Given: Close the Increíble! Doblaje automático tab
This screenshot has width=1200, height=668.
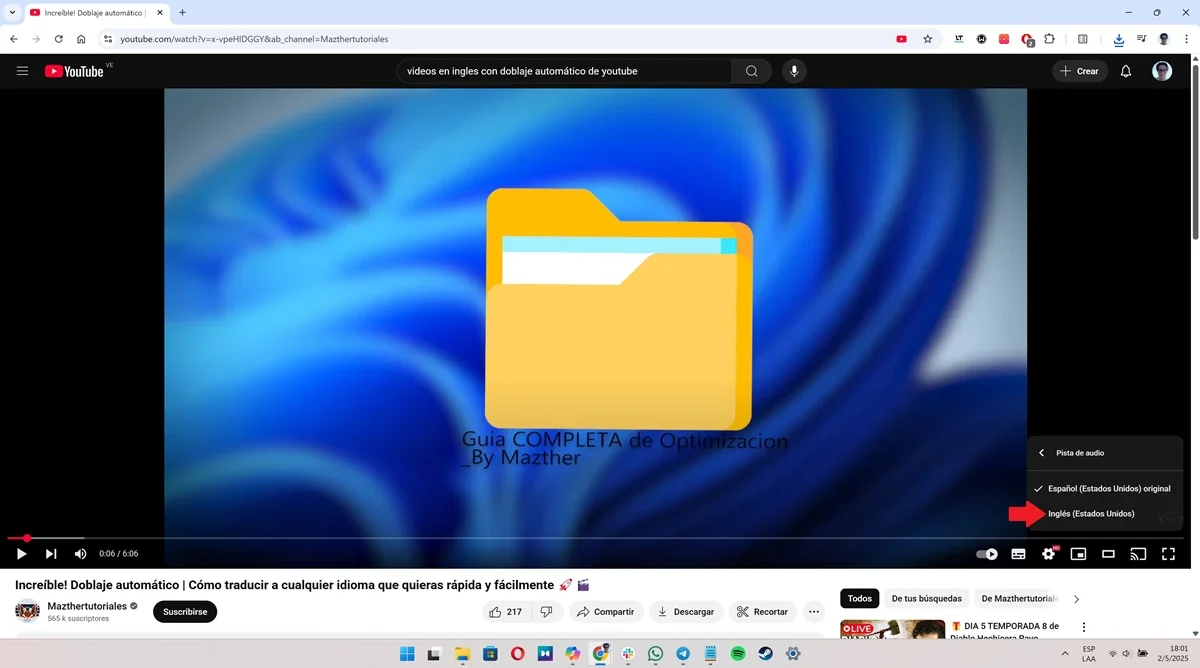Looking at the screenshot, I should tap(160, 12).
